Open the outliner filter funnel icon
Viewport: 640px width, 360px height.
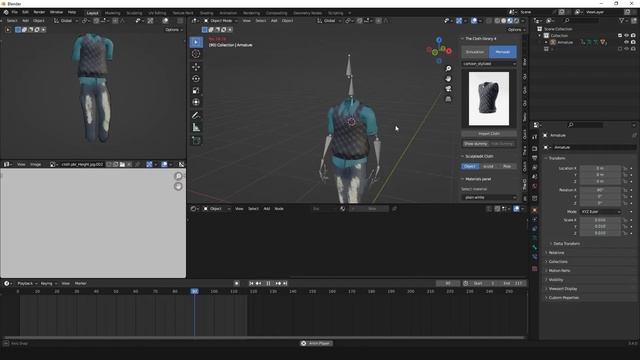pos(622,20)
